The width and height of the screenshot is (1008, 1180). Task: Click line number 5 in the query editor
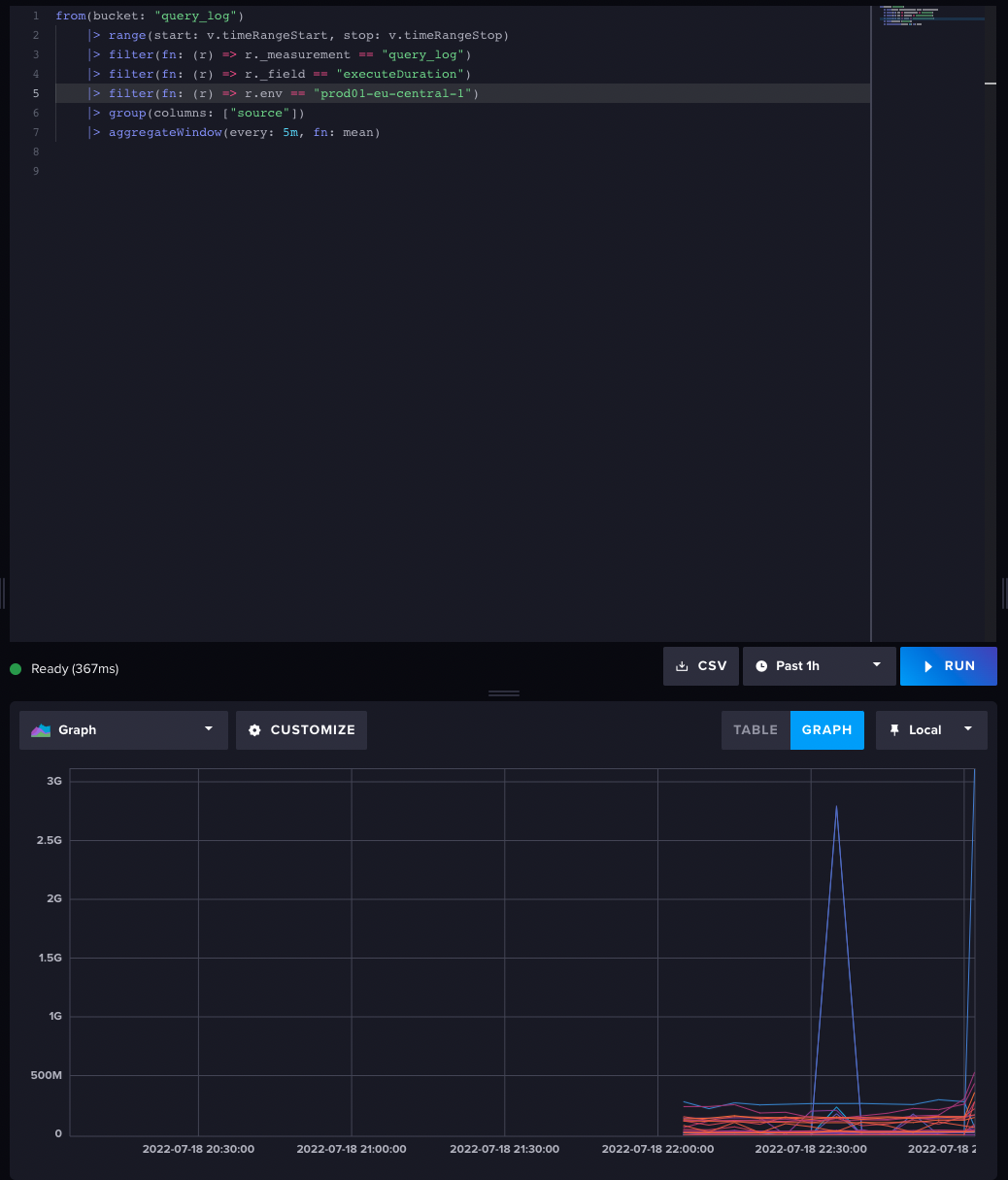click(36, 93)
